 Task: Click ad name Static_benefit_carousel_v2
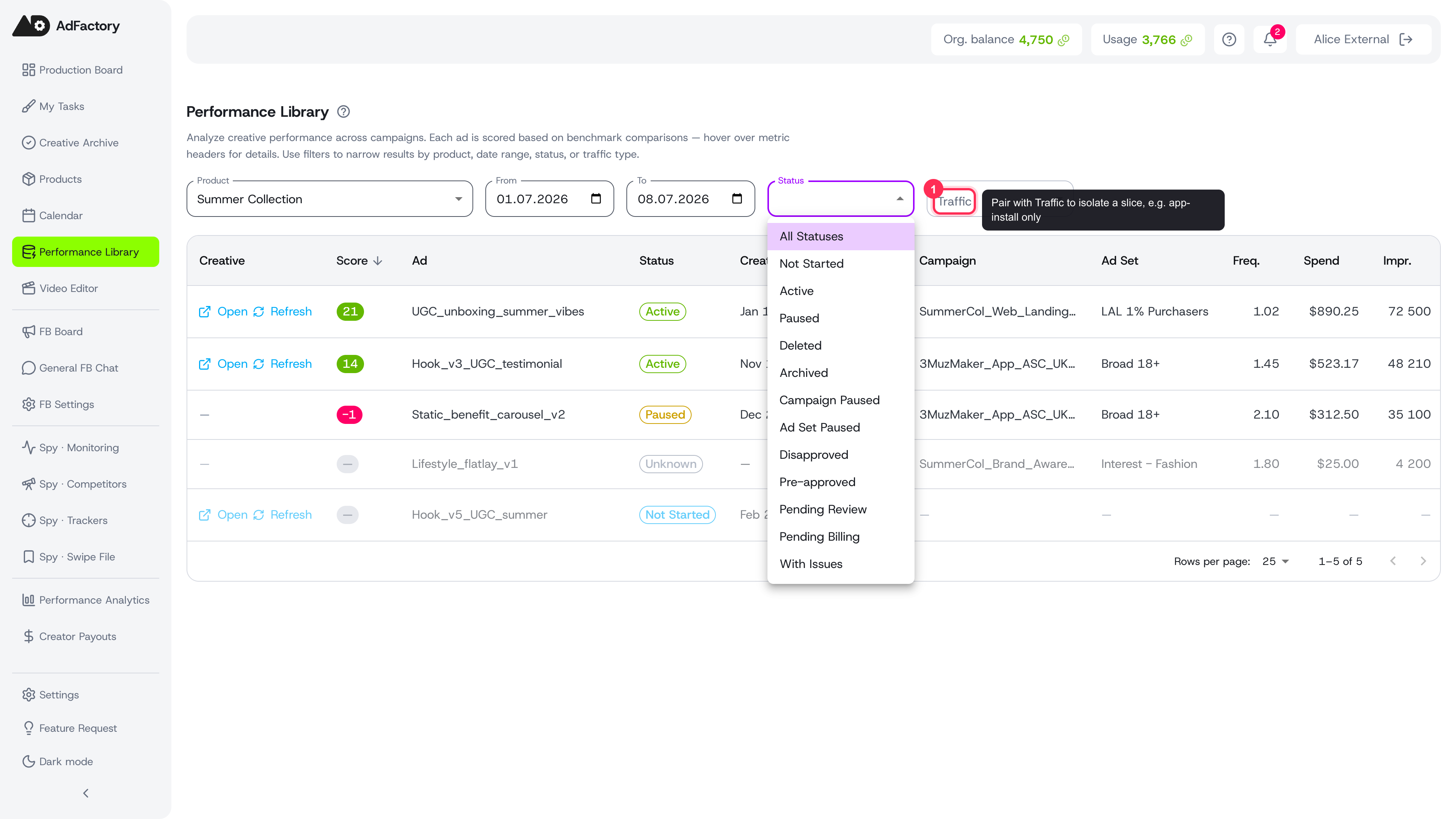(x=488, y=415)
